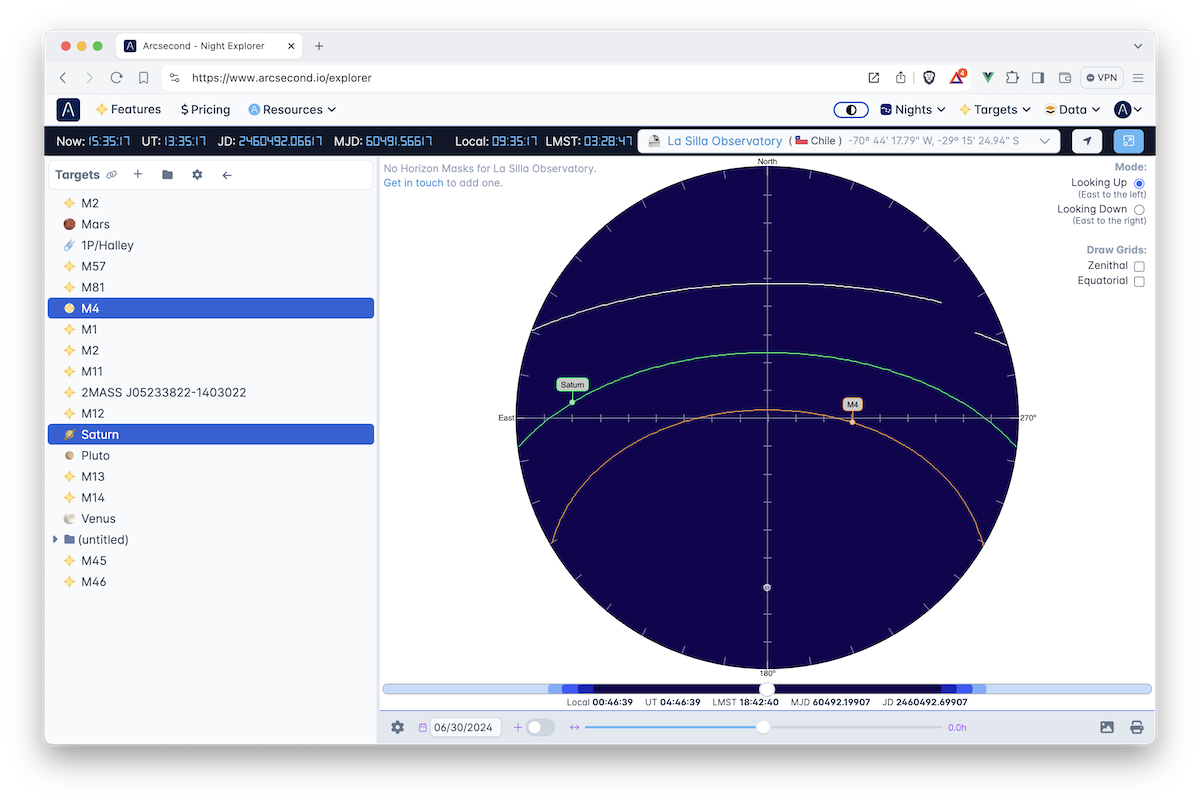Enable the Zenithal grid checkbox
1200x803 pixels.
click(1139, 266)
